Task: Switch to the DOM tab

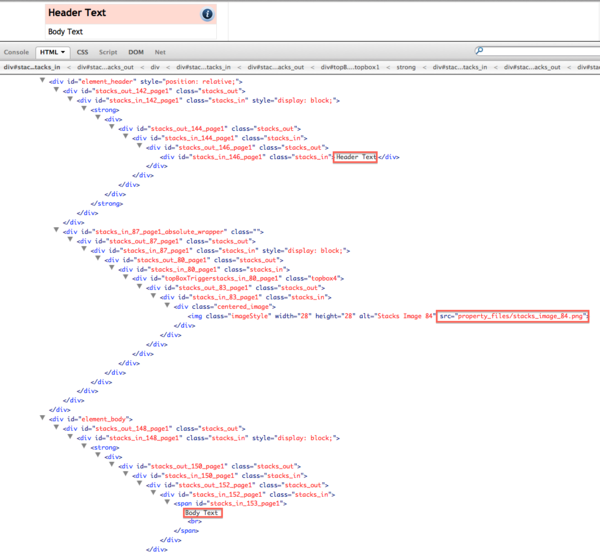Action: [x=136, y=52]
